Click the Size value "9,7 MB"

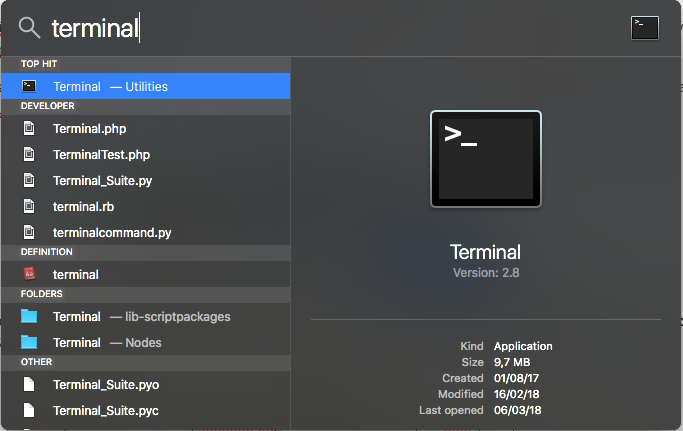[512, 362]
